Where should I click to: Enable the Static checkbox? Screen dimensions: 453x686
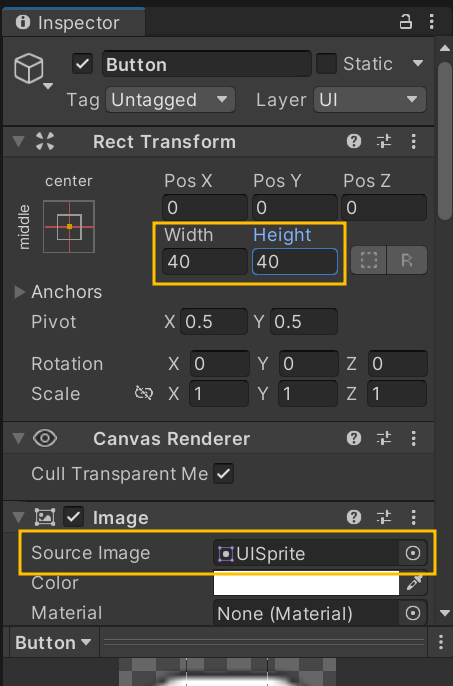click(326, 64)
